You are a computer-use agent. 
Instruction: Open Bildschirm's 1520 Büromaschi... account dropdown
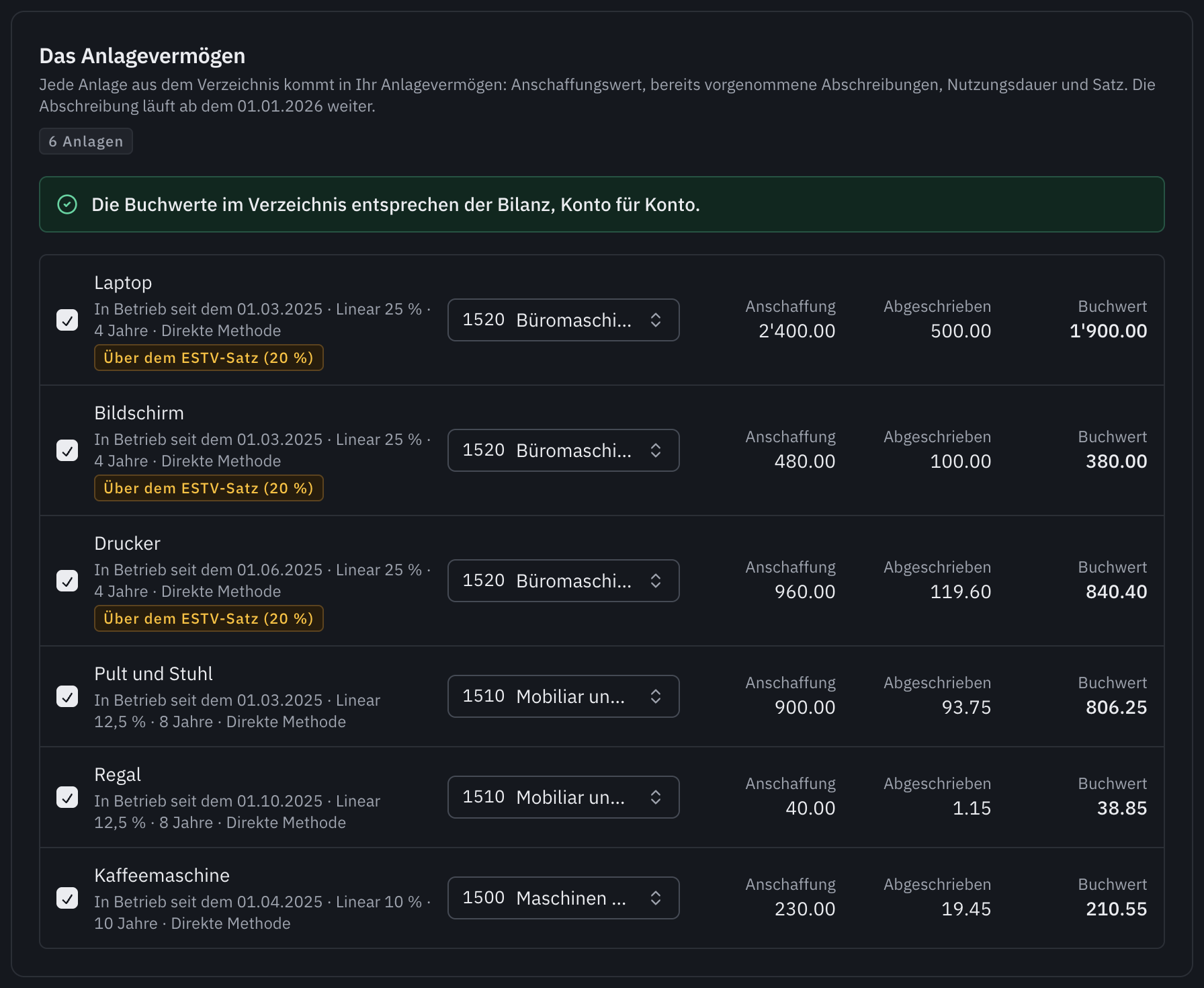pyautogui.click(x=563, y=450)
